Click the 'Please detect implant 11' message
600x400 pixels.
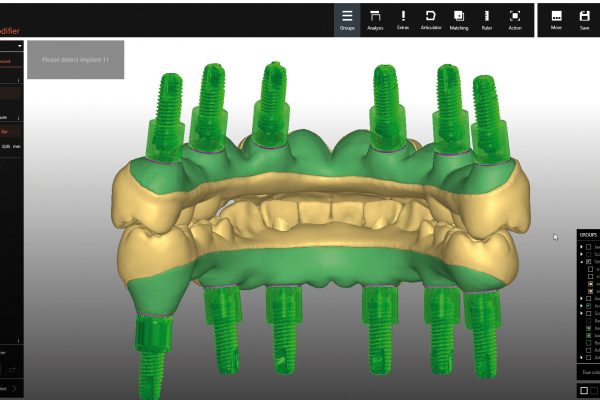75,61
